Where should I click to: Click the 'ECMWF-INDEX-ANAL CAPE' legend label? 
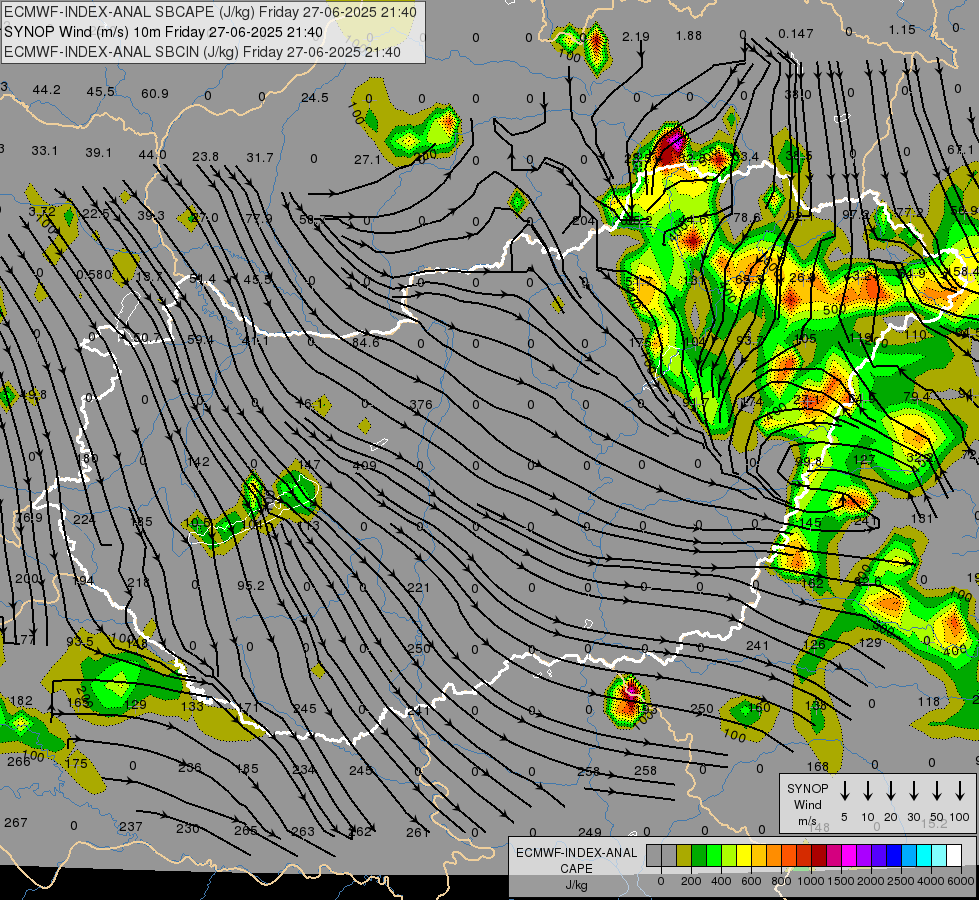click(x=576, y=861)
